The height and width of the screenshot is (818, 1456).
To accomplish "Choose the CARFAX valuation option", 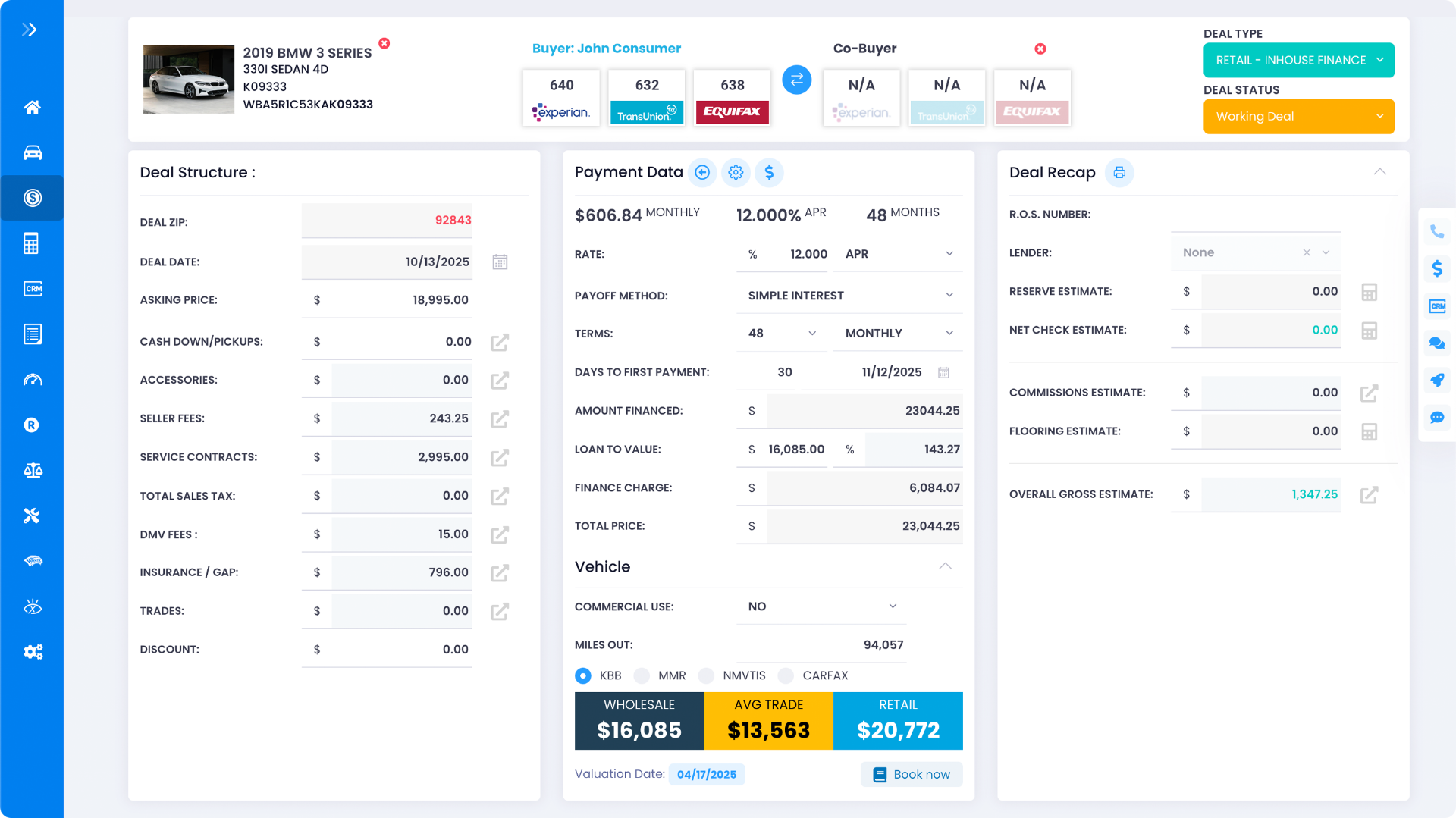I will coord(786,675).
